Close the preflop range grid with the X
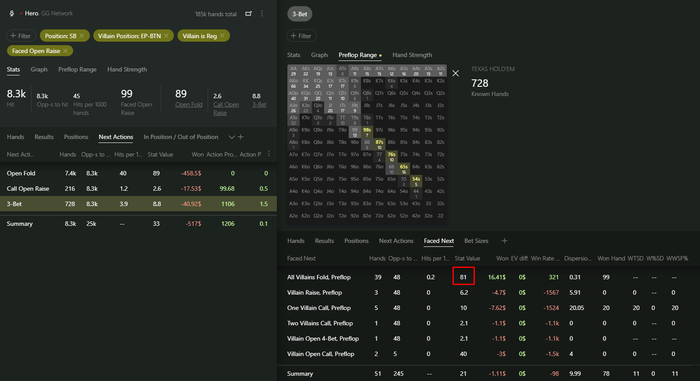 (x=455, y=73)
